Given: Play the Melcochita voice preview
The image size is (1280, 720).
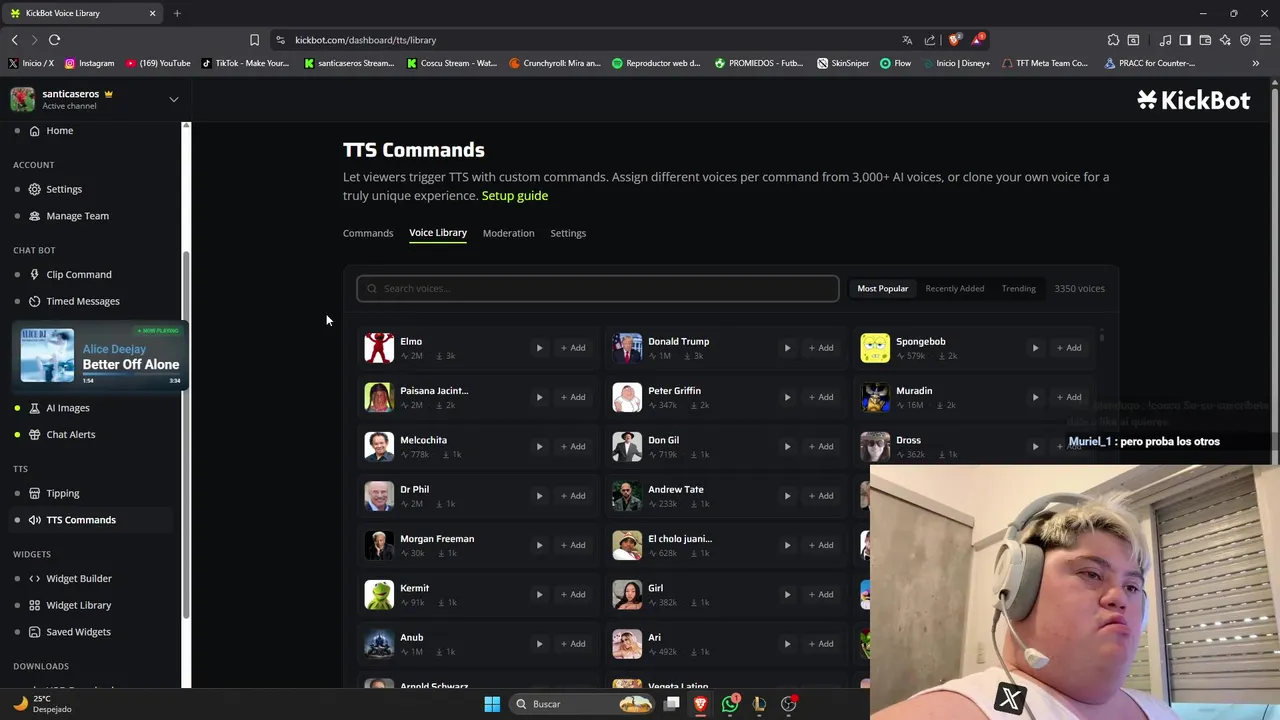Looking at the screenshot, I should 539,446.
